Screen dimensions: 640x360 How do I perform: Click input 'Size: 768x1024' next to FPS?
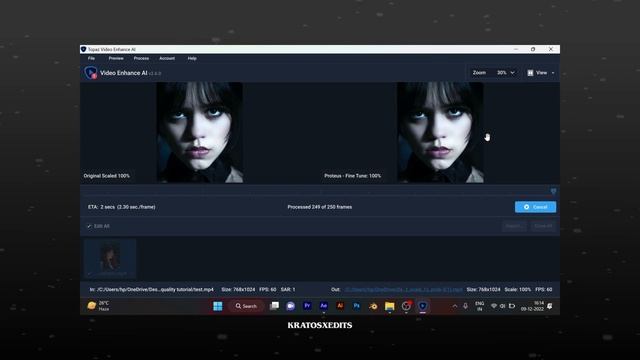(238, 289)
